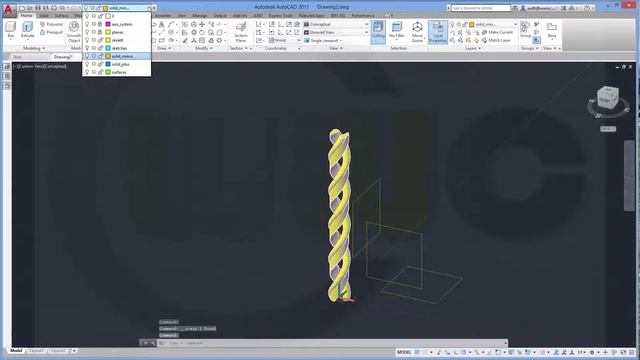Click the workspace switching gear in status bar
640x360 pixels.
point(592,352)
